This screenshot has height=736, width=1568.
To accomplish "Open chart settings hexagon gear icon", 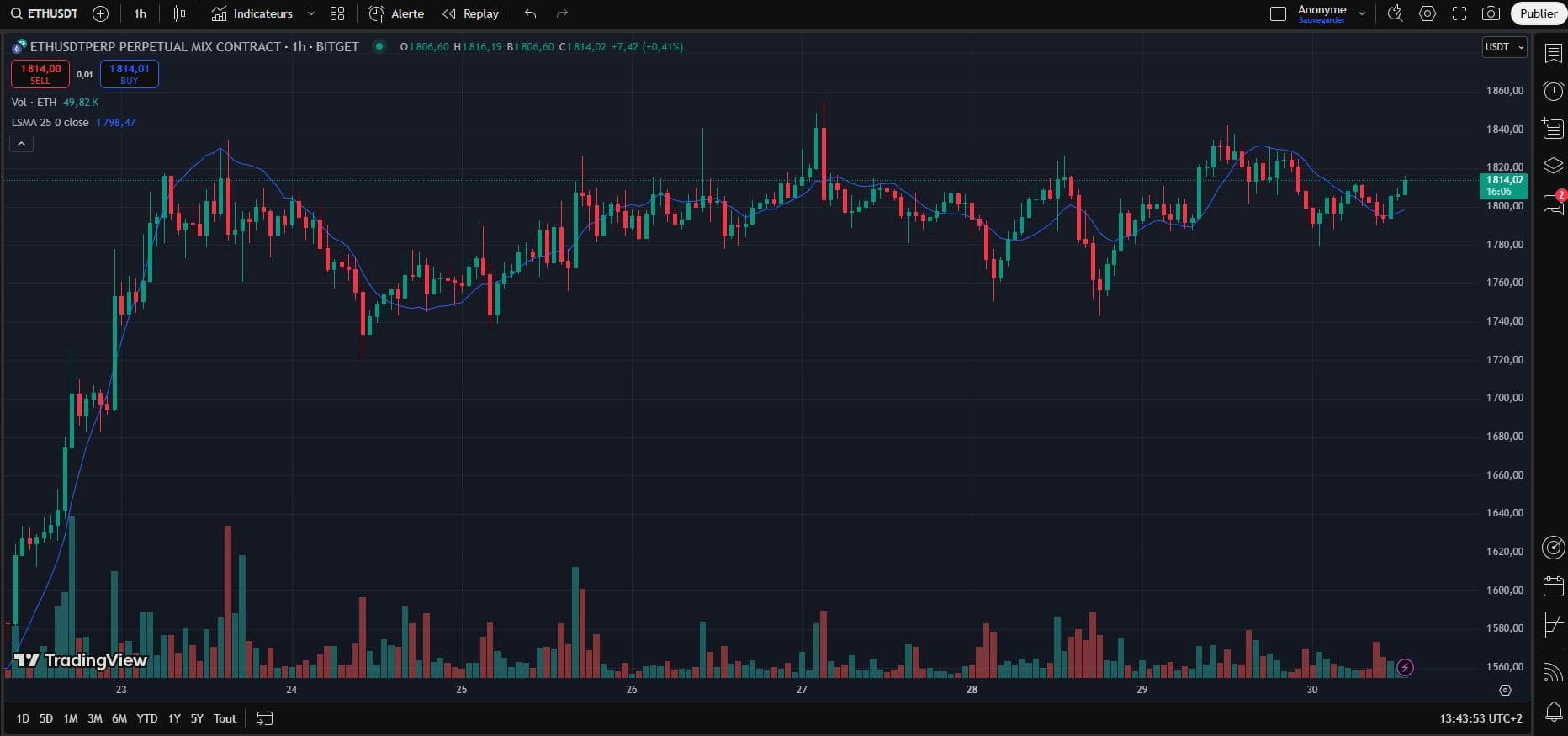I will 1428,13.
